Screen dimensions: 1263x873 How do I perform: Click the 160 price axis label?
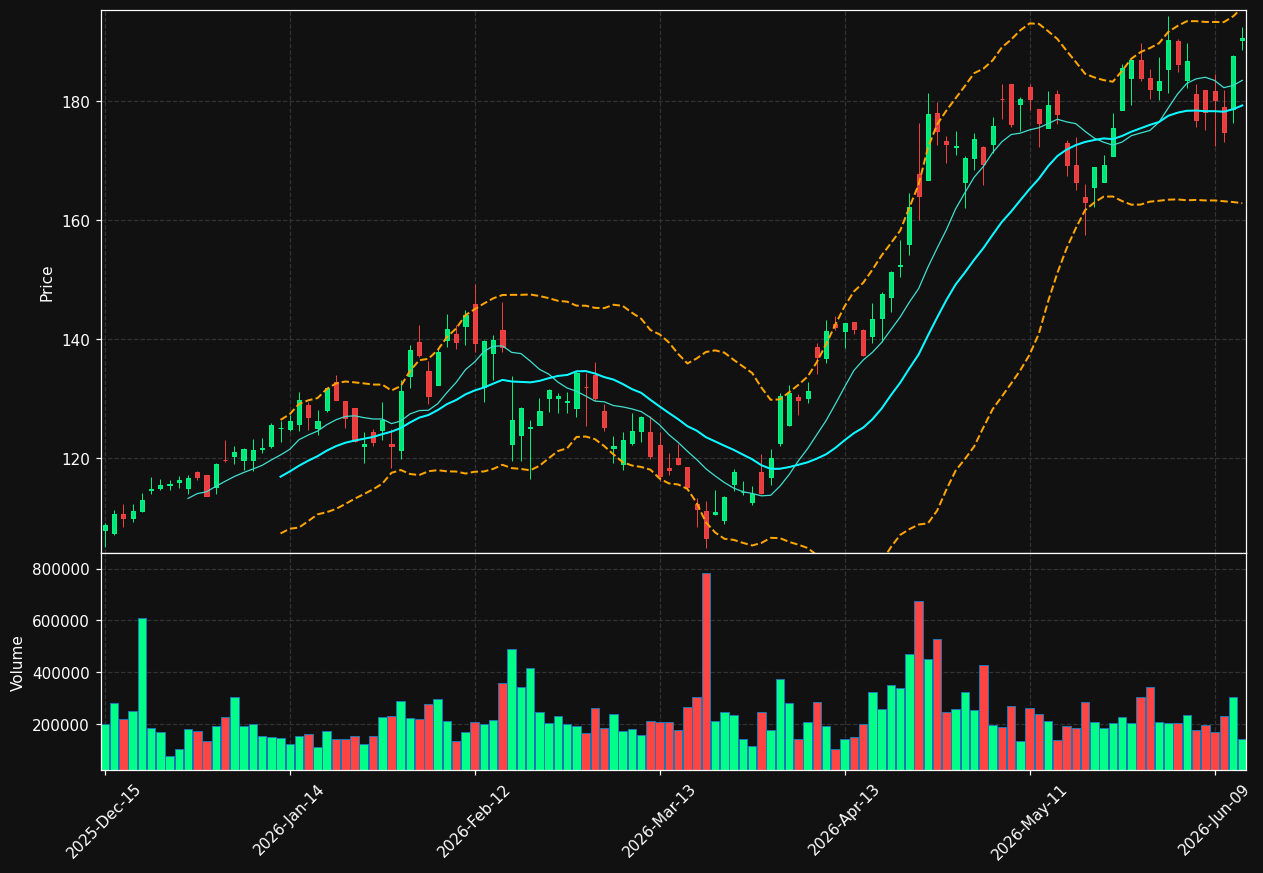78,221
